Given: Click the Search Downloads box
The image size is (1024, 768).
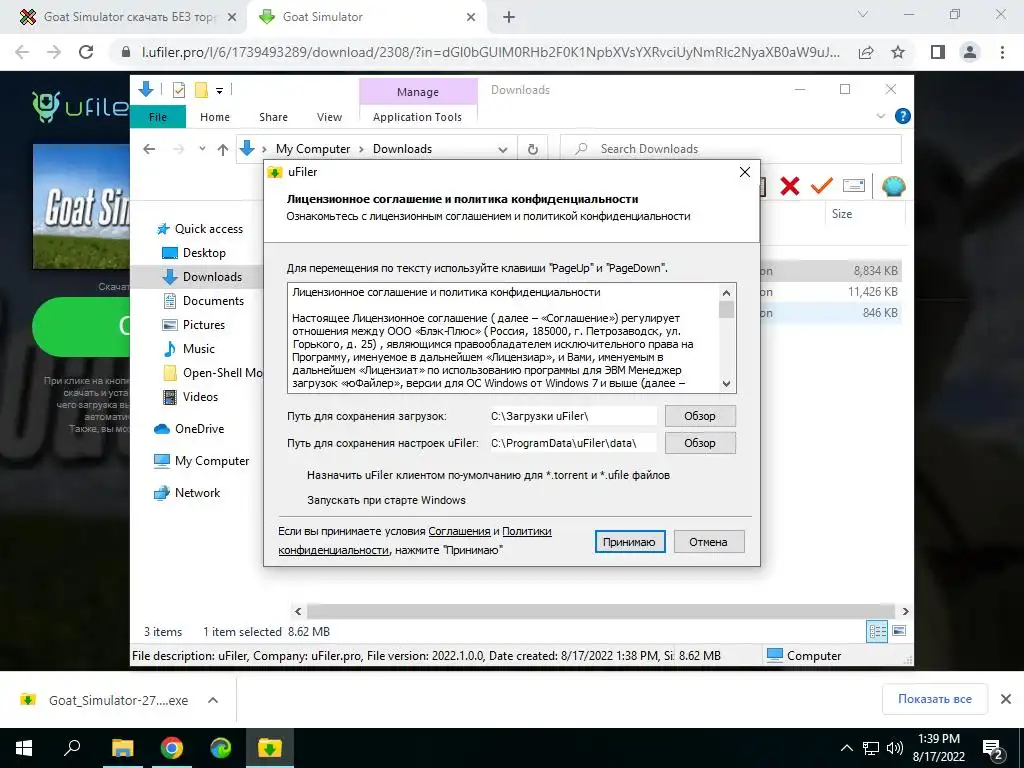Looking at the screenshot, I should pyautogui.click(x=731, y=149).
